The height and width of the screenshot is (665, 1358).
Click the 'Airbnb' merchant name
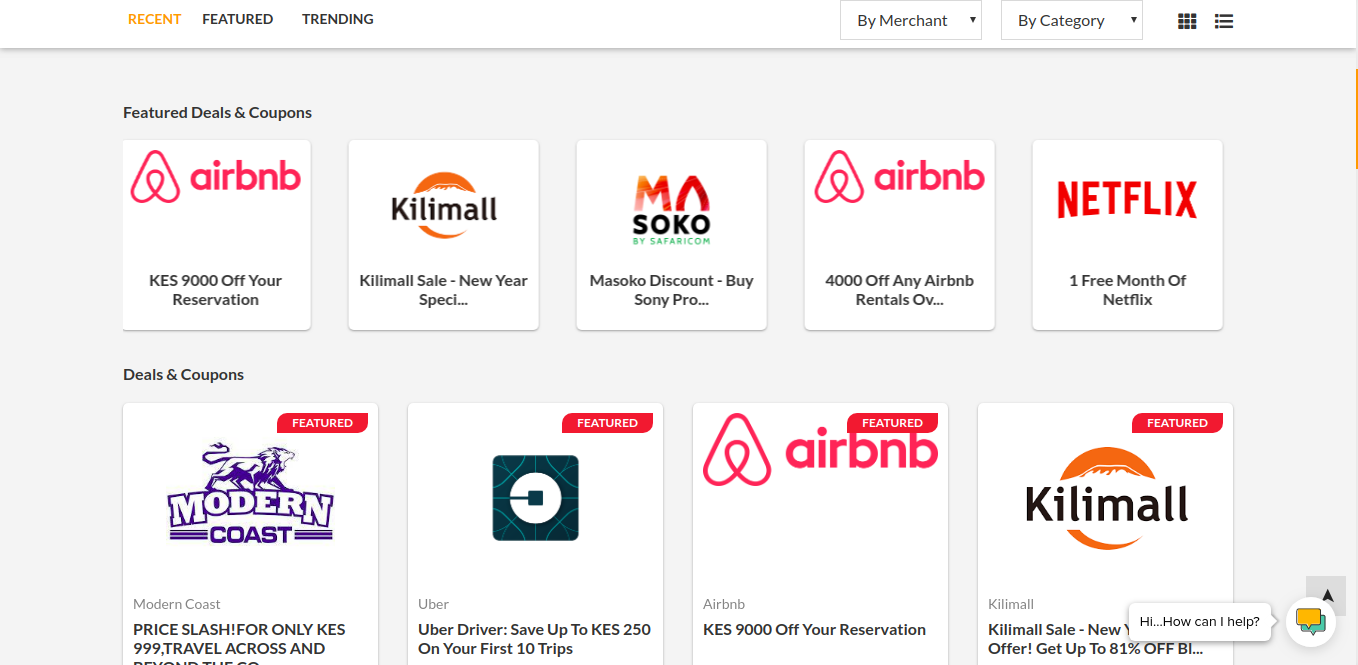tap(724, 604)
